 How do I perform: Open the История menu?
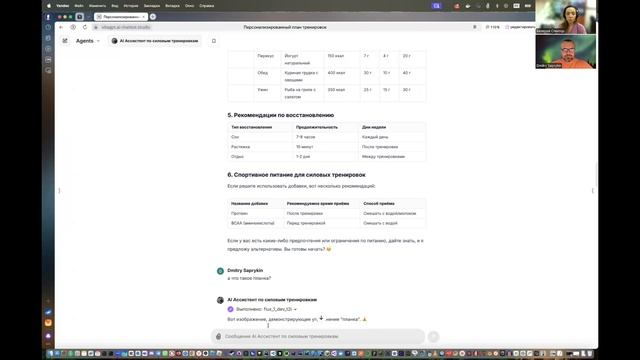pyautogui.click(x=131, y=6)
